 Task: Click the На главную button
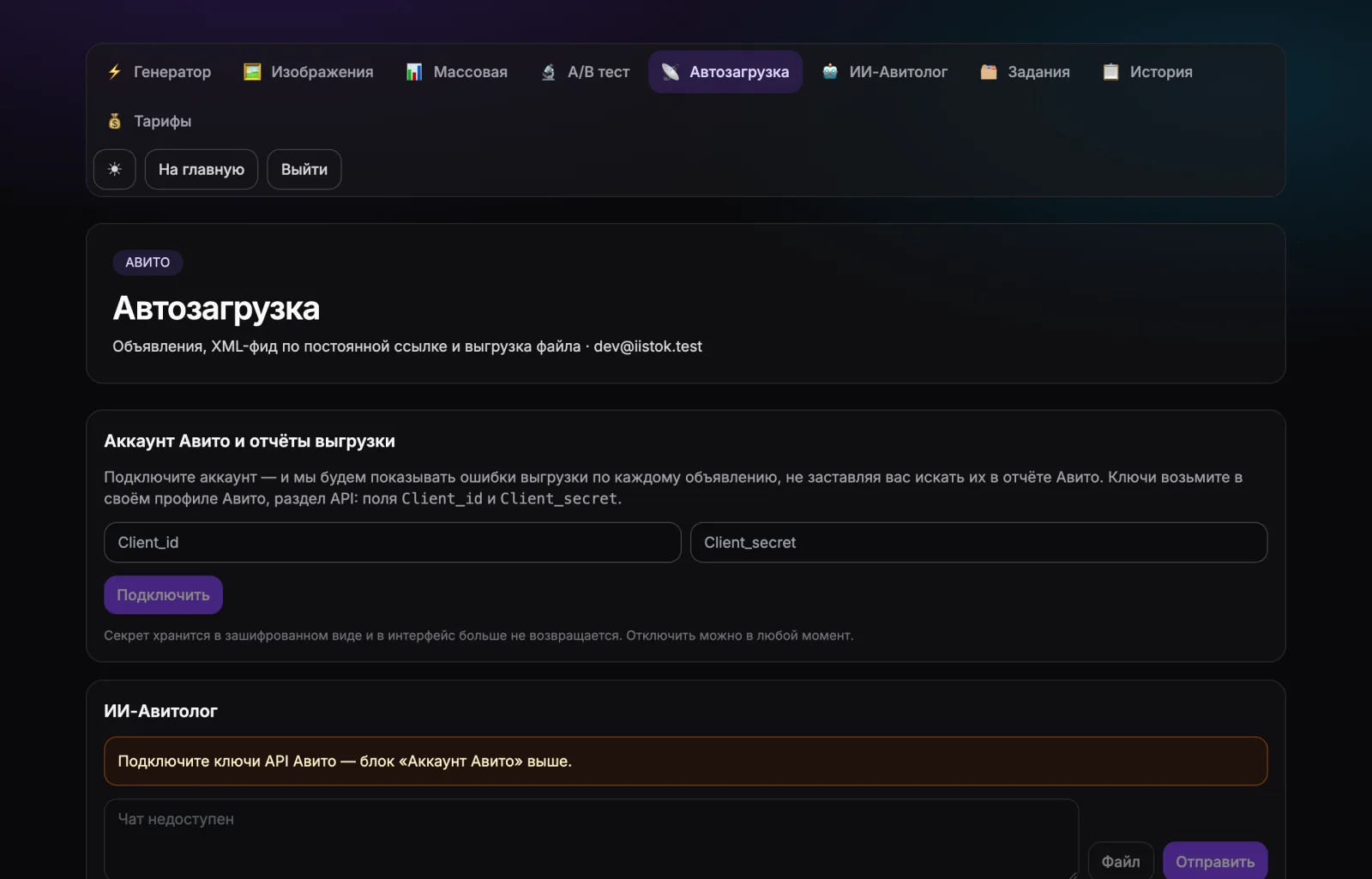pos(202,170)
